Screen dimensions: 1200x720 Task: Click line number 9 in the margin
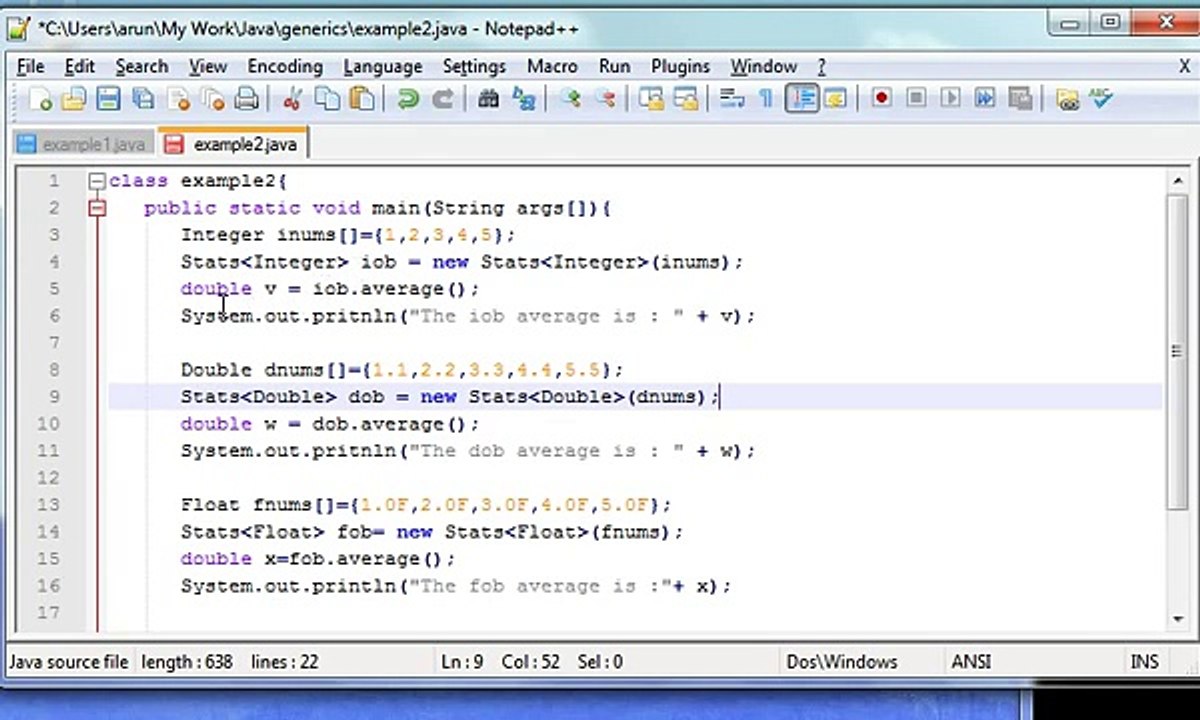click(54, 397)
